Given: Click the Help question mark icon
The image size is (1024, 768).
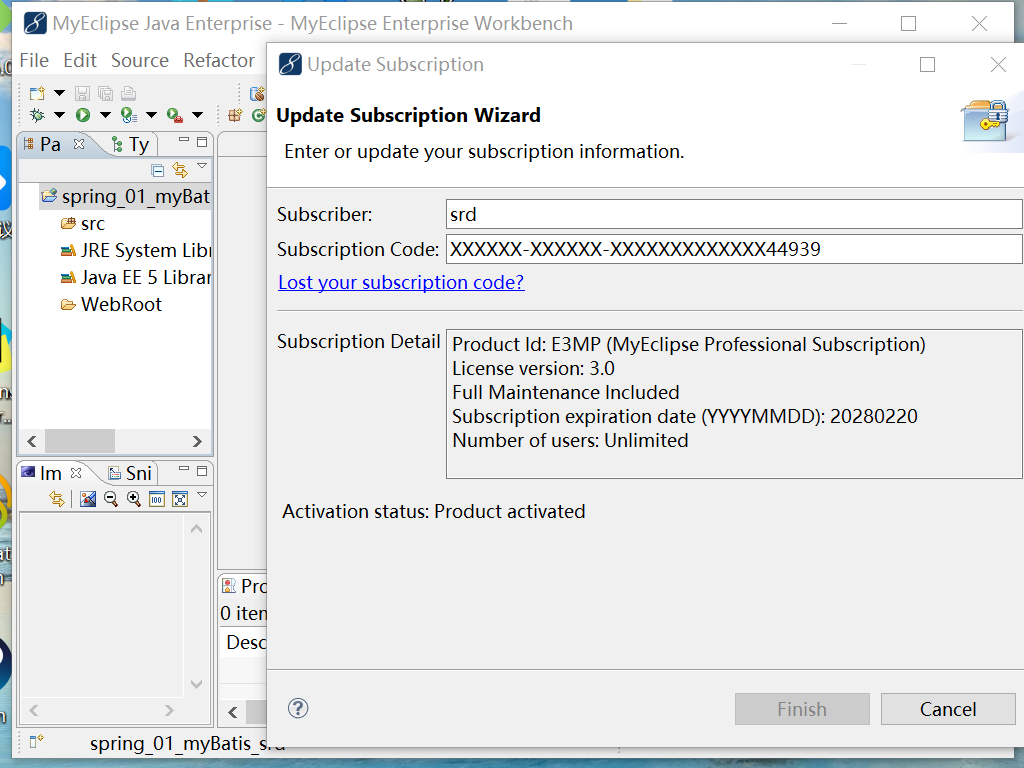Looking at the screenshot, I should (x=298, y=709).
